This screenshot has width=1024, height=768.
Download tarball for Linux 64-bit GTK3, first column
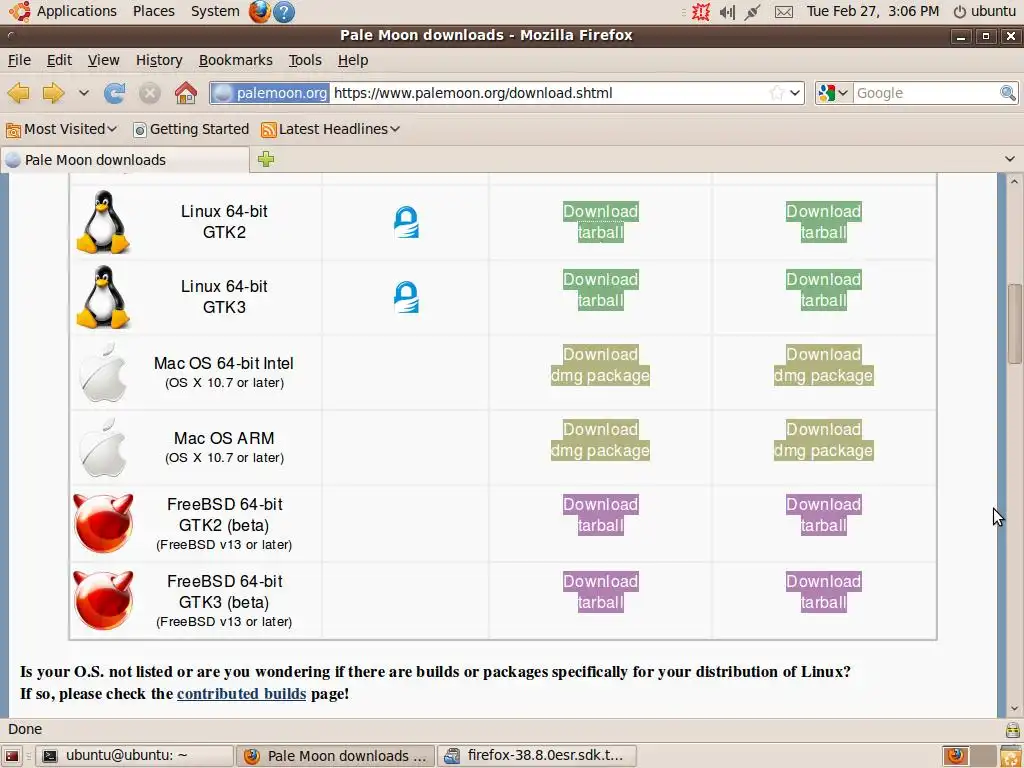click(x=600, y=290)
